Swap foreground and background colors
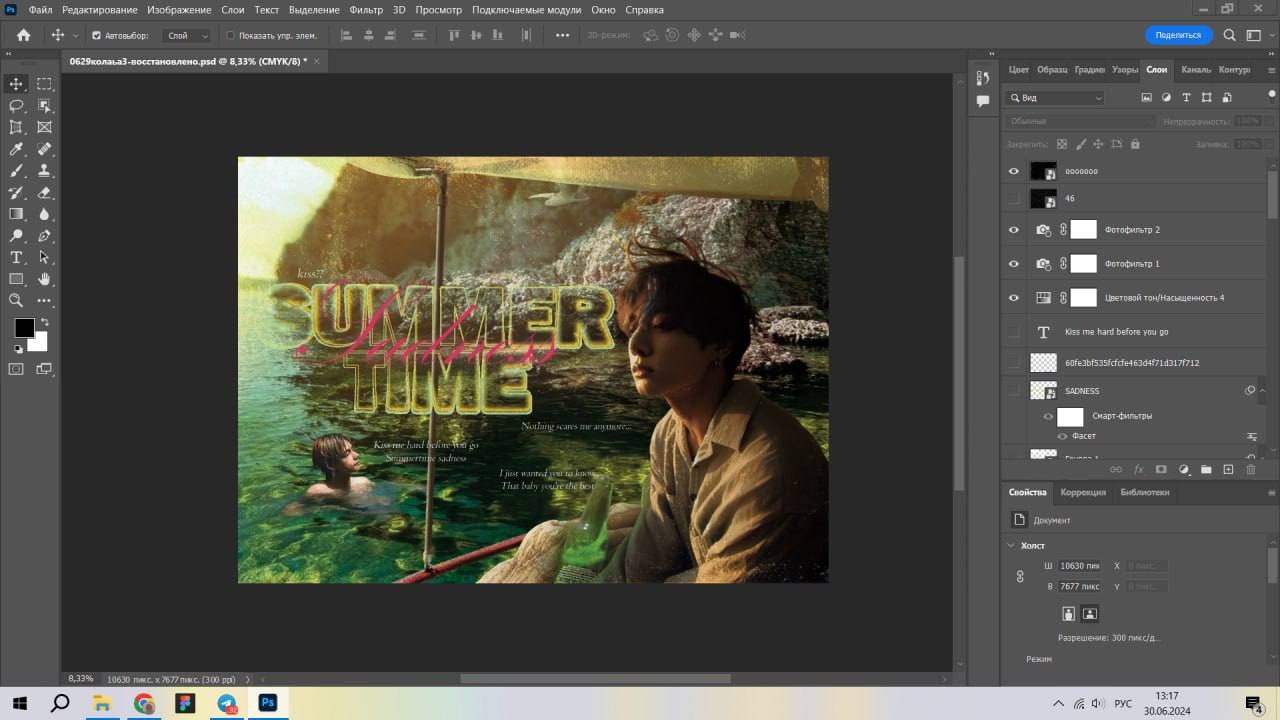The height and width of the screenshot is (720, 1280). (44, 322)
